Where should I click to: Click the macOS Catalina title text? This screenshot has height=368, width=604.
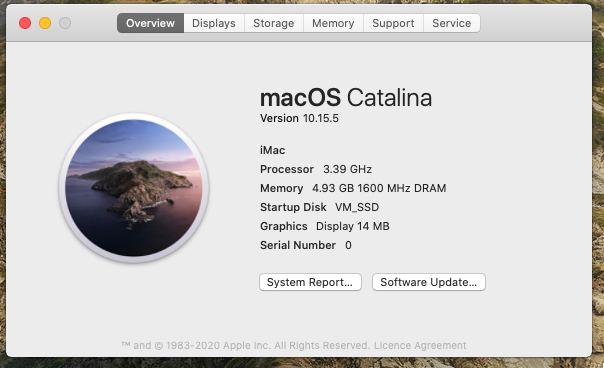point(346,97)
